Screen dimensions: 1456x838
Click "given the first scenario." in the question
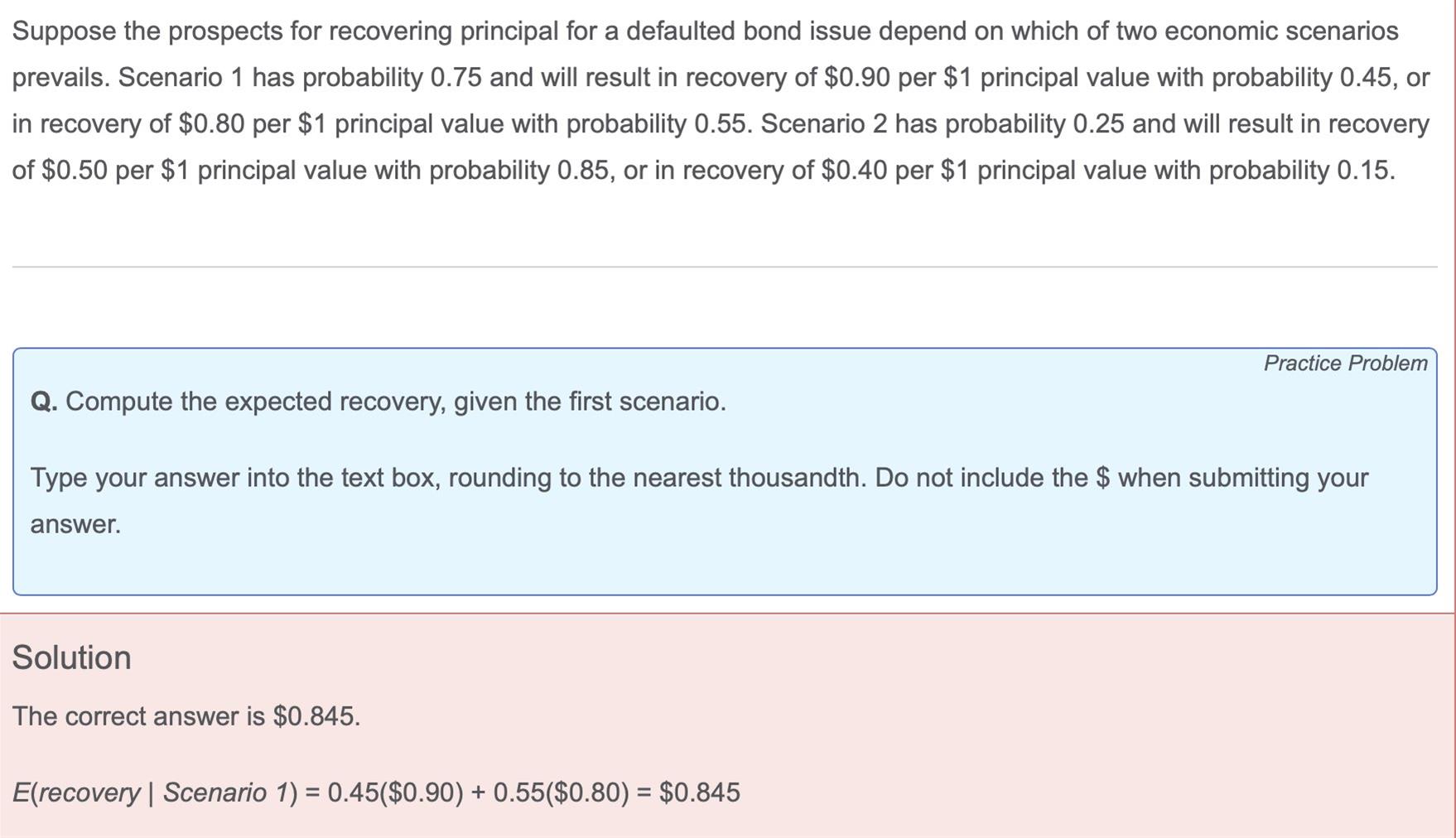[x=590, y=402]
